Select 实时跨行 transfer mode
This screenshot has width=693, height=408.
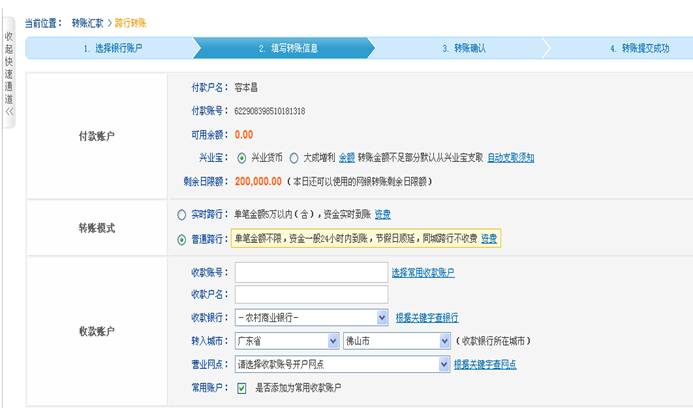pos(181,215)
